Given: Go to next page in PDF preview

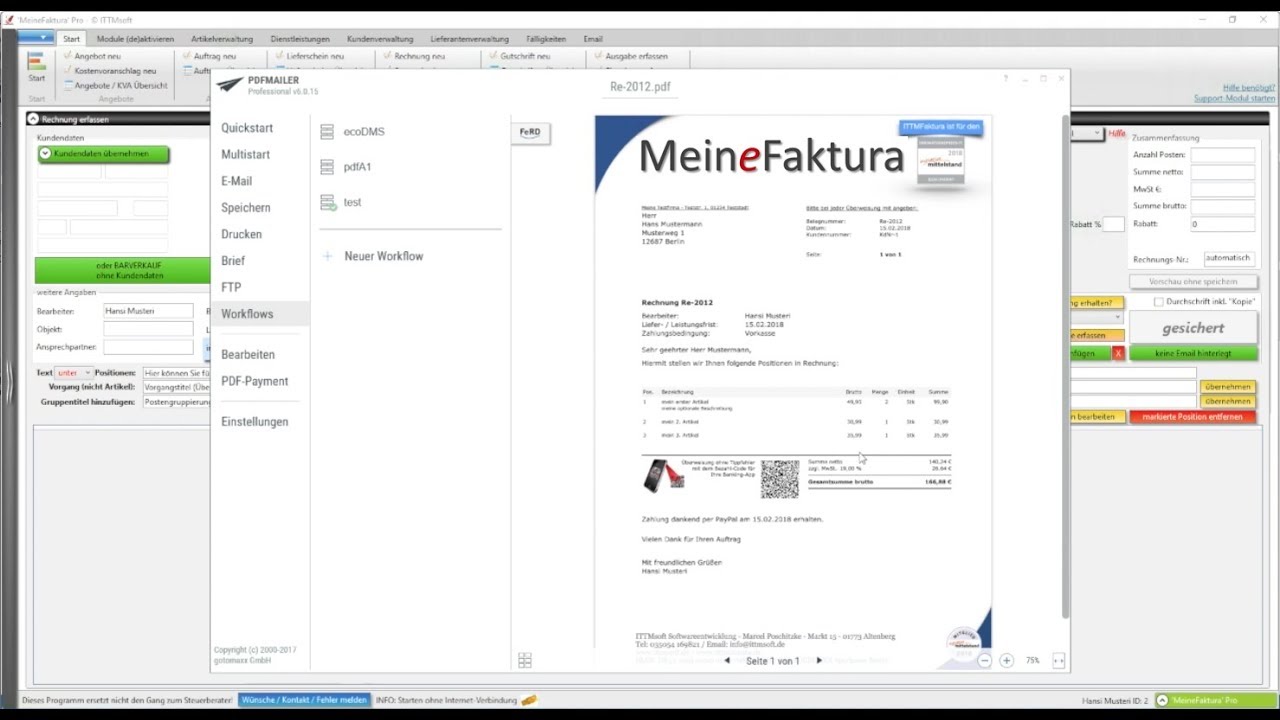Looking at the screenshot, I should (x=819, y=660).
